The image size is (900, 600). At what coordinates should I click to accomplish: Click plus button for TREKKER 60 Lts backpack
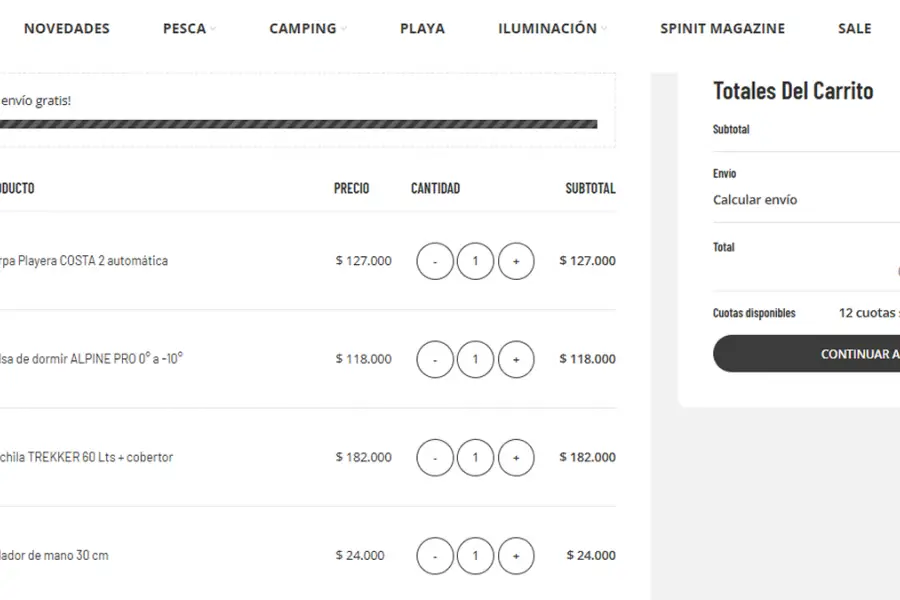tap(516, 457)
